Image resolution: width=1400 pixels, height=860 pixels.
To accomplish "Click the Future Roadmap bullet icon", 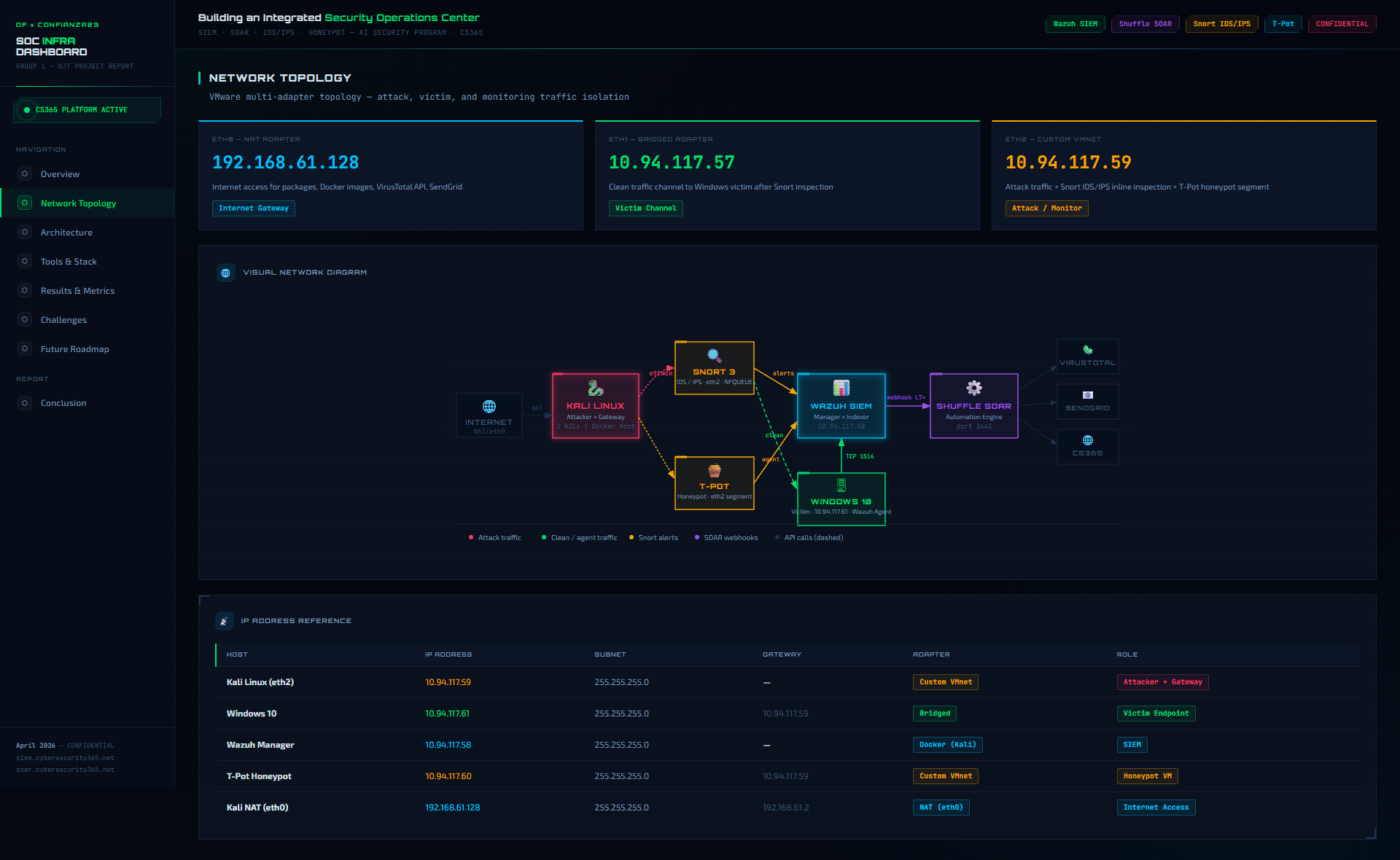I will point(25,348).
